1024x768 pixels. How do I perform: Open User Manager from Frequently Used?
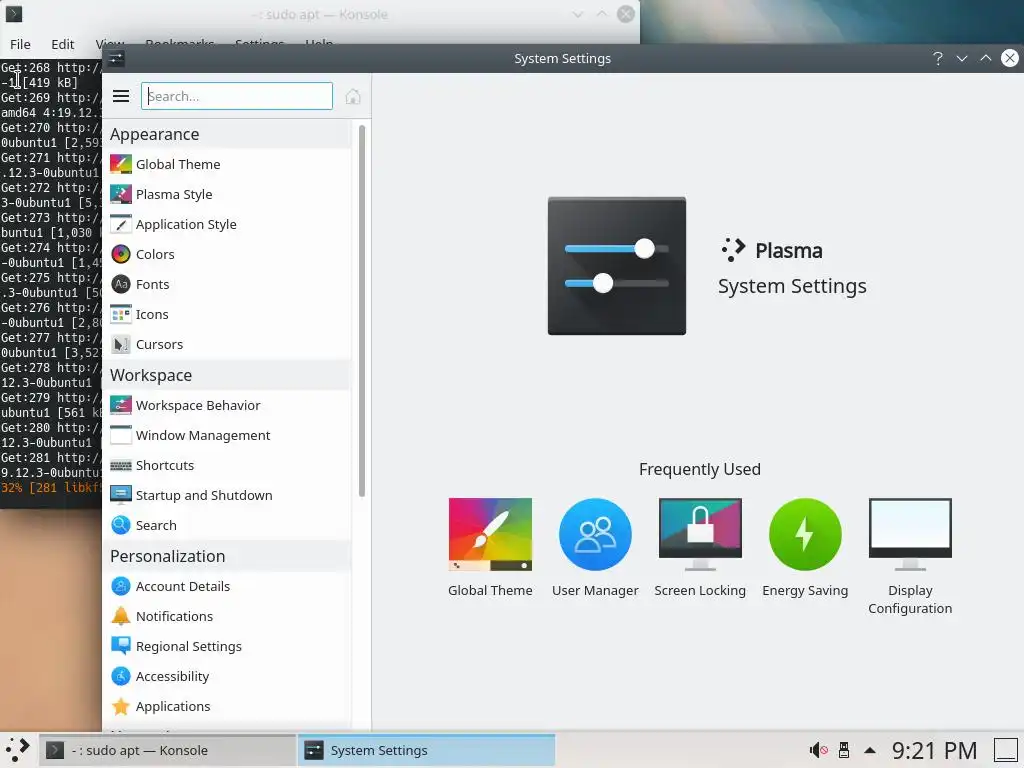[x=595, y=547]
